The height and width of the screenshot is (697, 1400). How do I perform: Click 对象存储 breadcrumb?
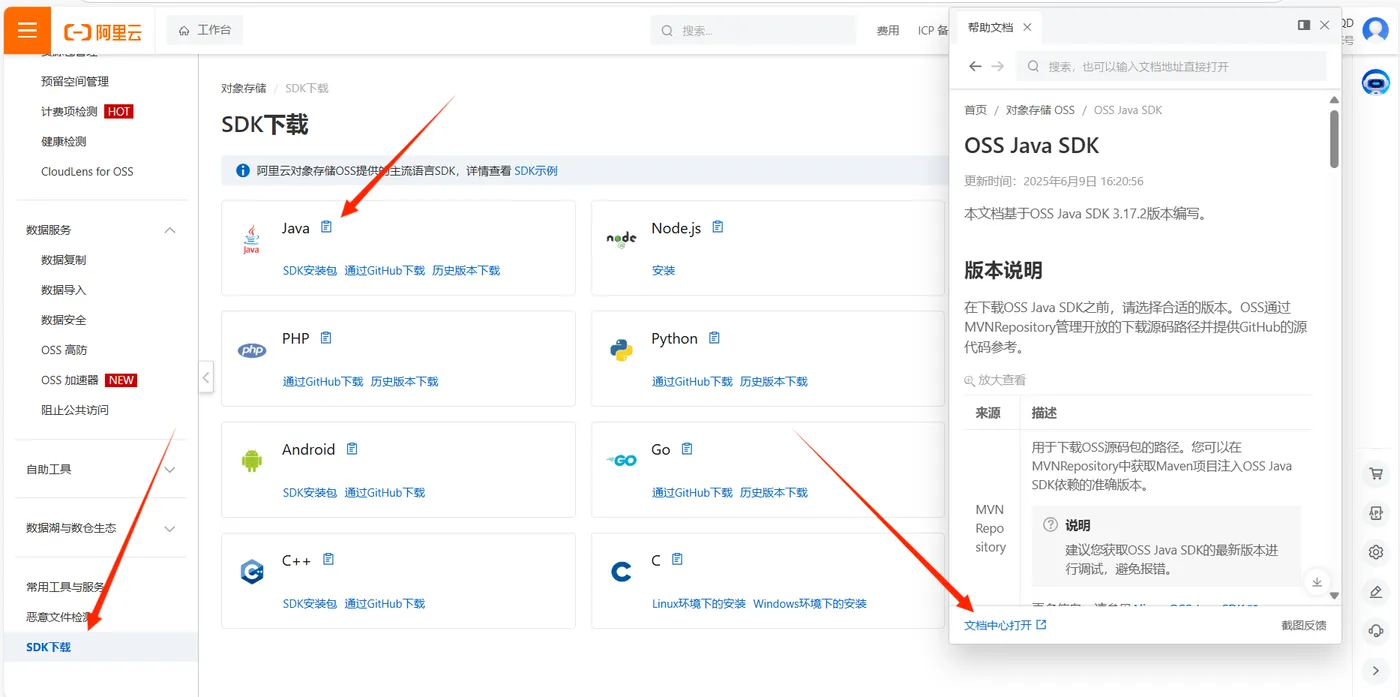point(244,88)
